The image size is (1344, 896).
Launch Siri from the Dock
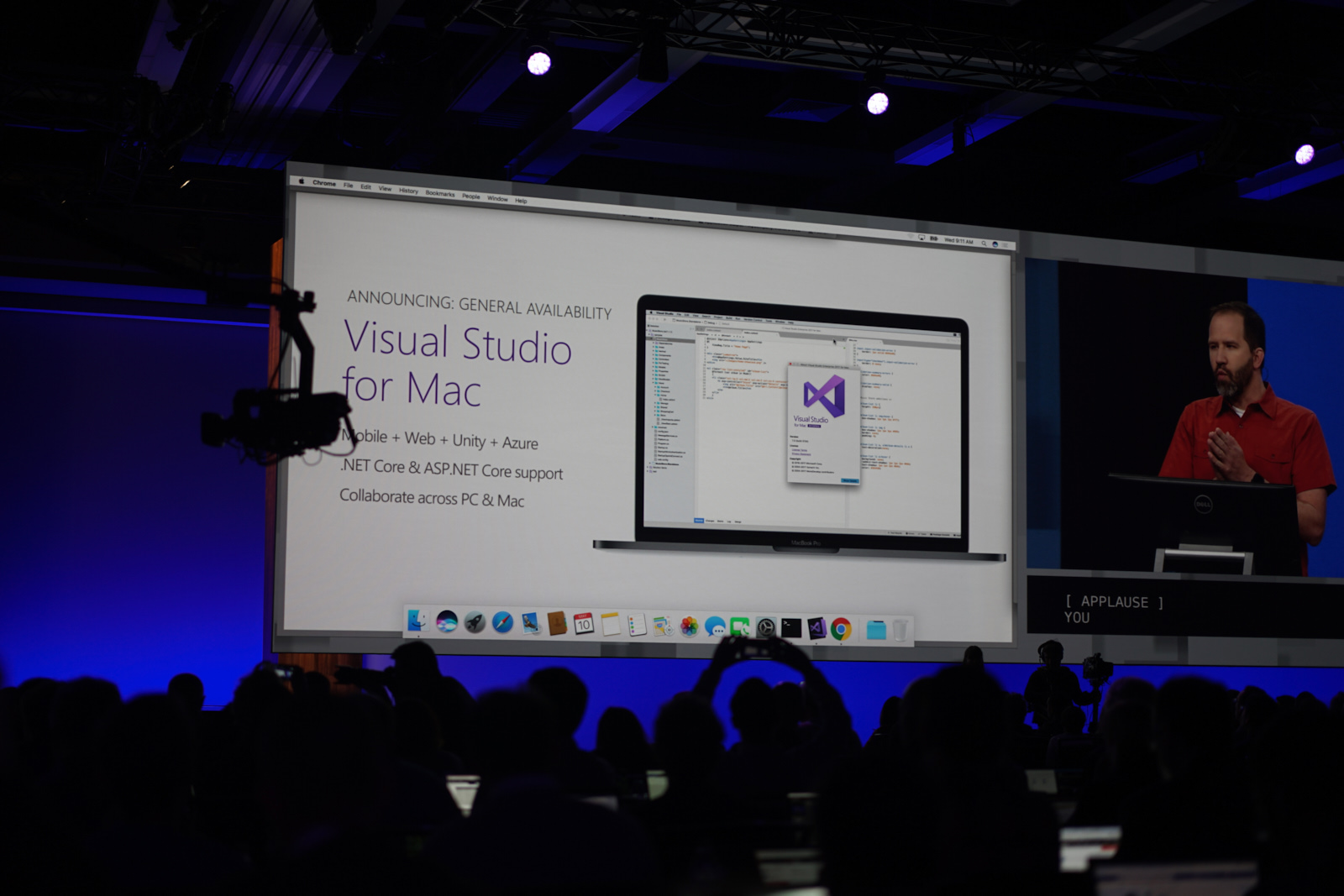click(447, 621)
